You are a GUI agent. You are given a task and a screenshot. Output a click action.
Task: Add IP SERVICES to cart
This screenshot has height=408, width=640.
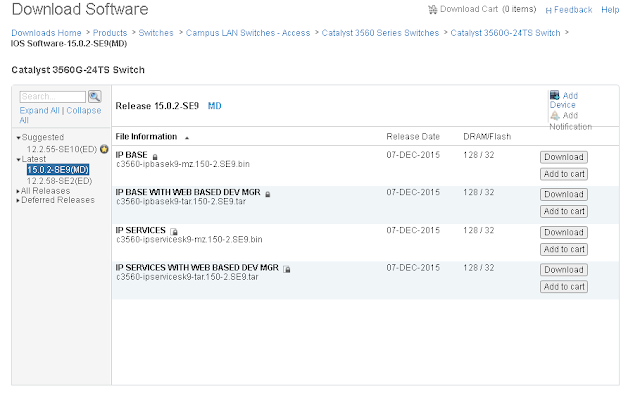click(564, 249)
